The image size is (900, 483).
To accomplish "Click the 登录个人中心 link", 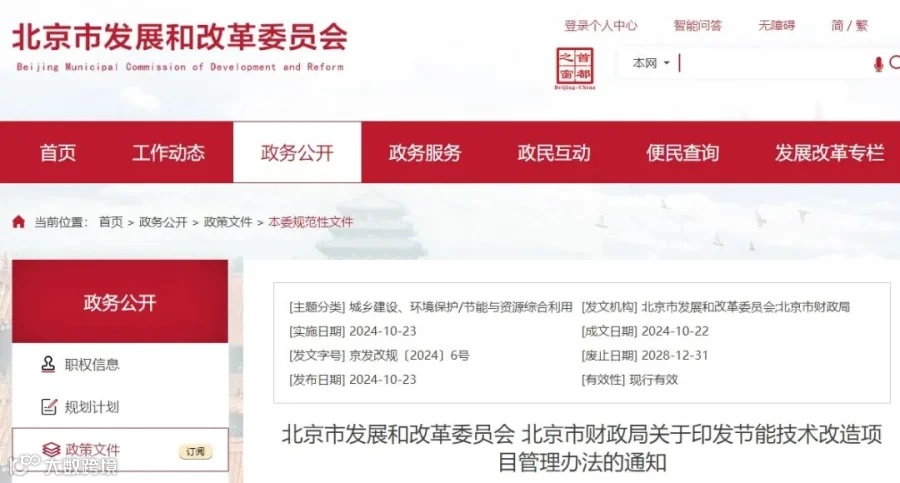I will click(x=600, y=25).
